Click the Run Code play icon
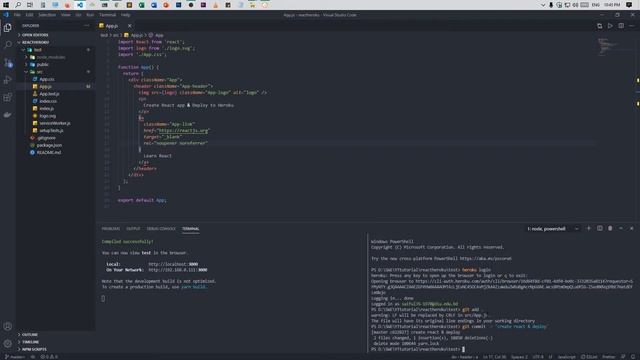The height and width of the screenshot is (360, 640). pos(610,26)
